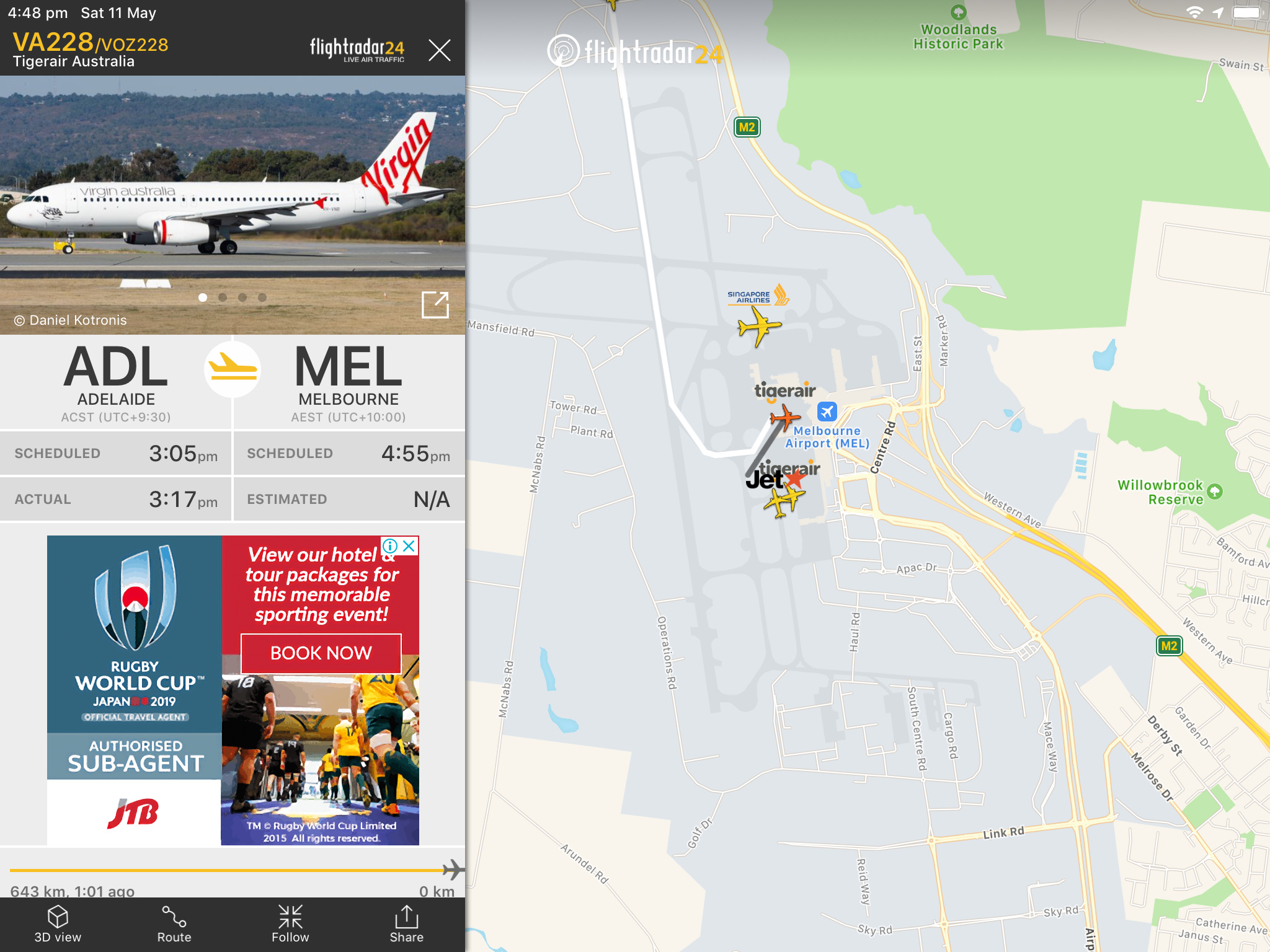This screenshot has height=952, width=1270.
Task: Tap the Follow aircraft icon
Action: 290,924
